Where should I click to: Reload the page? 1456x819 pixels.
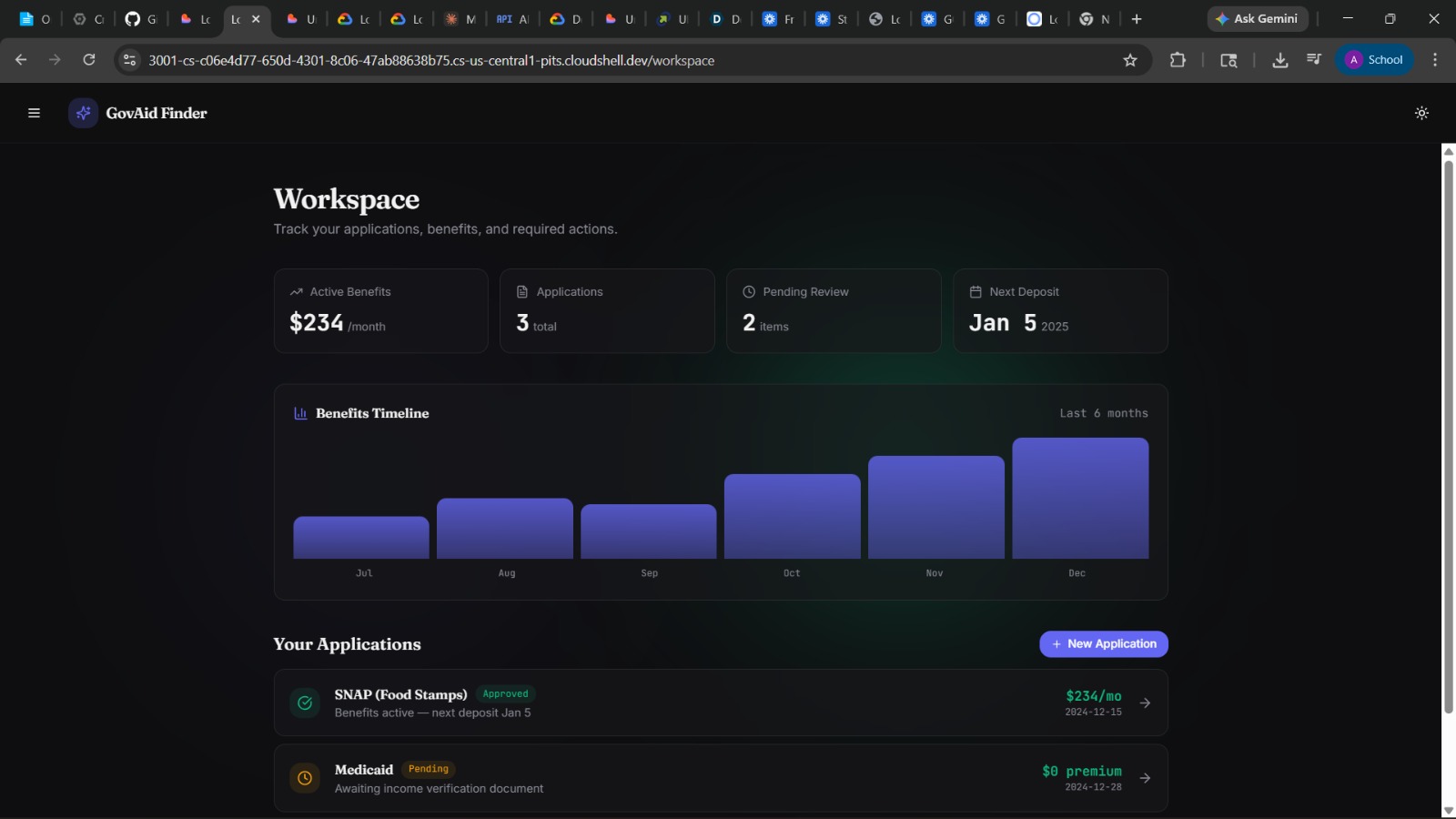89,60
